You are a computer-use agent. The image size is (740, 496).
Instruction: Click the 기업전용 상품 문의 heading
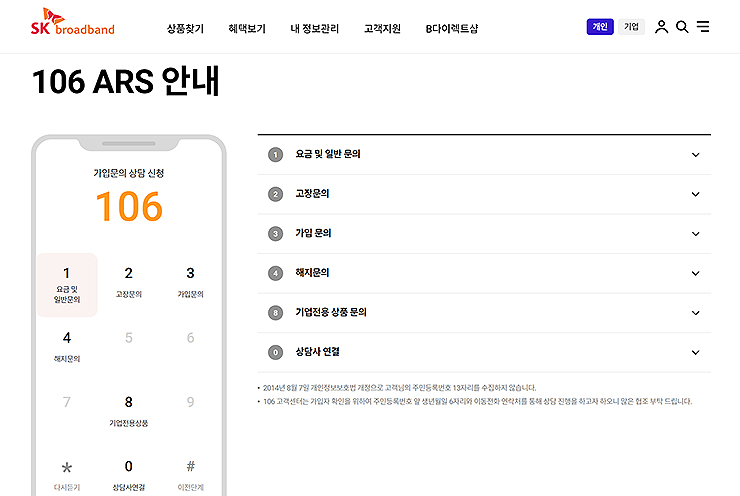(331, 312)
